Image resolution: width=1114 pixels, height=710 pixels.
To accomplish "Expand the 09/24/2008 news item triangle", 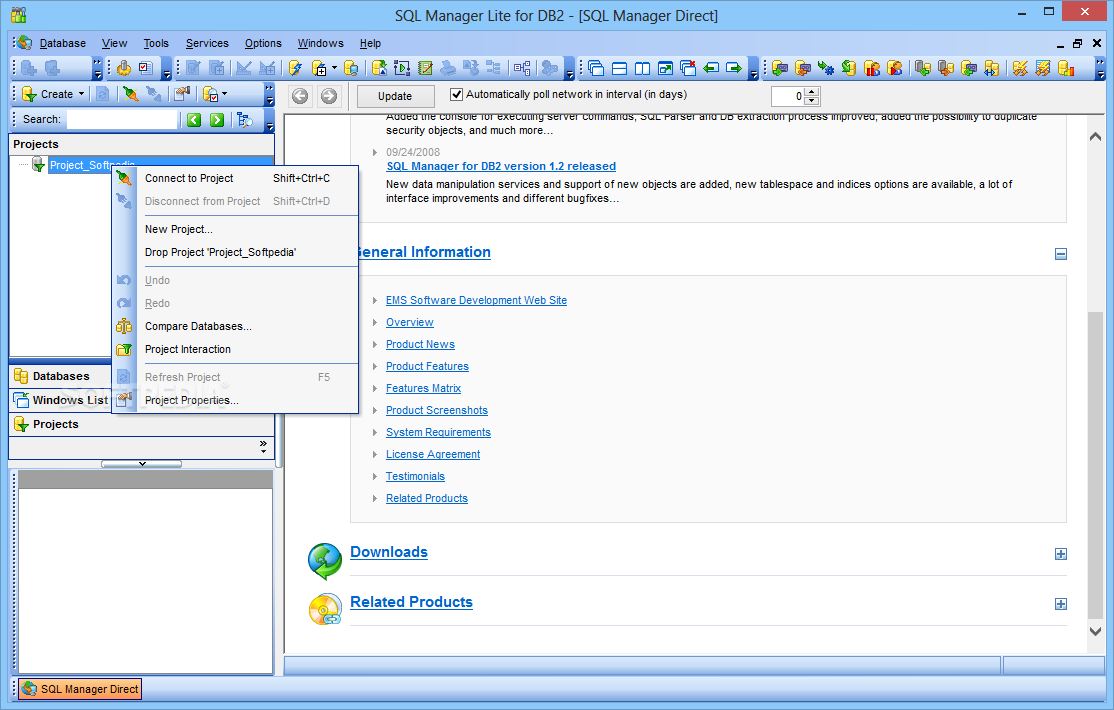I will click(375, 152).
